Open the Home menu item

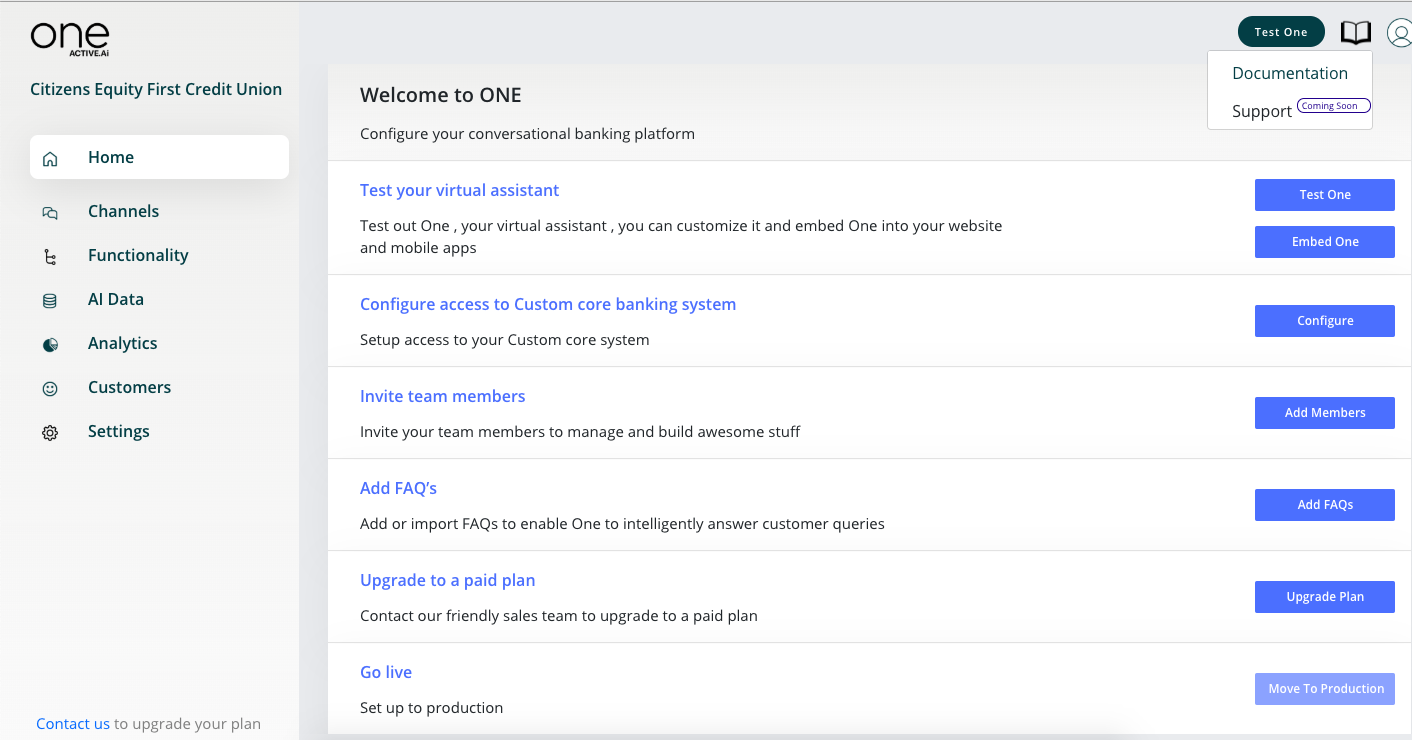[x=159, y=157]
